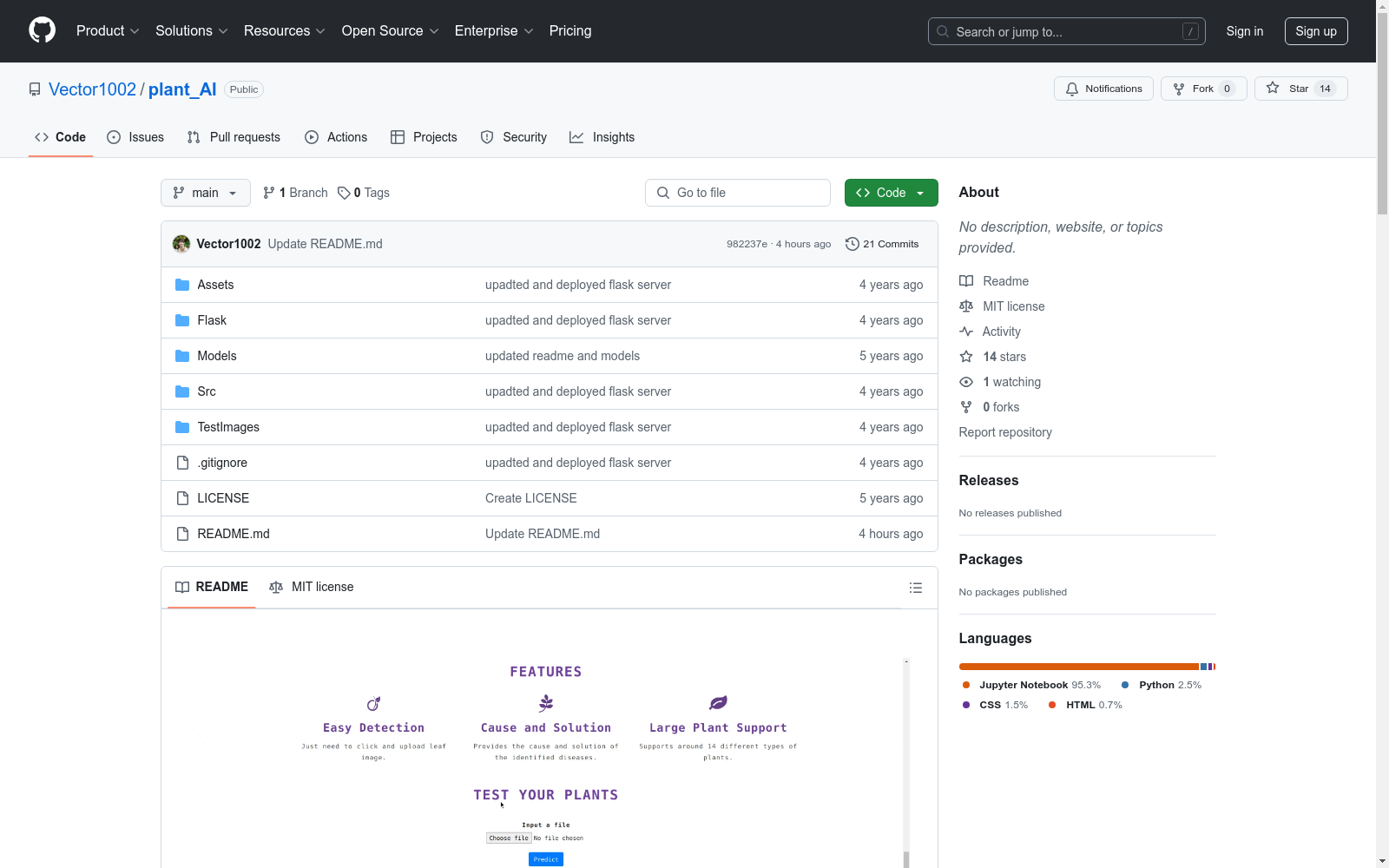Click the repository icon before Vector1002
Screen dimensions: 1389x868
(x=35, y=89)
